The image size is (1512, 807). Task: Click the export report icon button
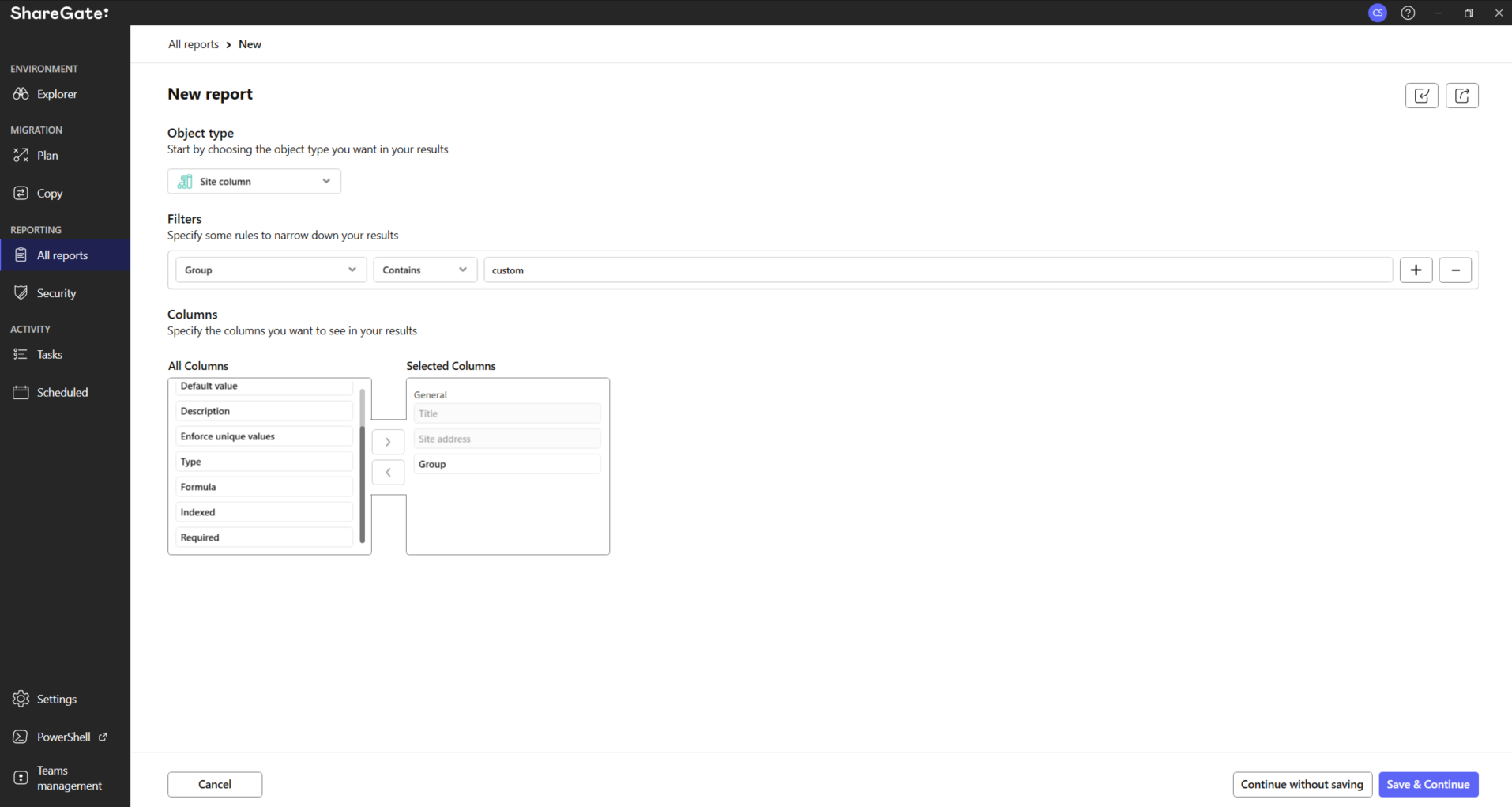(x=1461, y=96)
